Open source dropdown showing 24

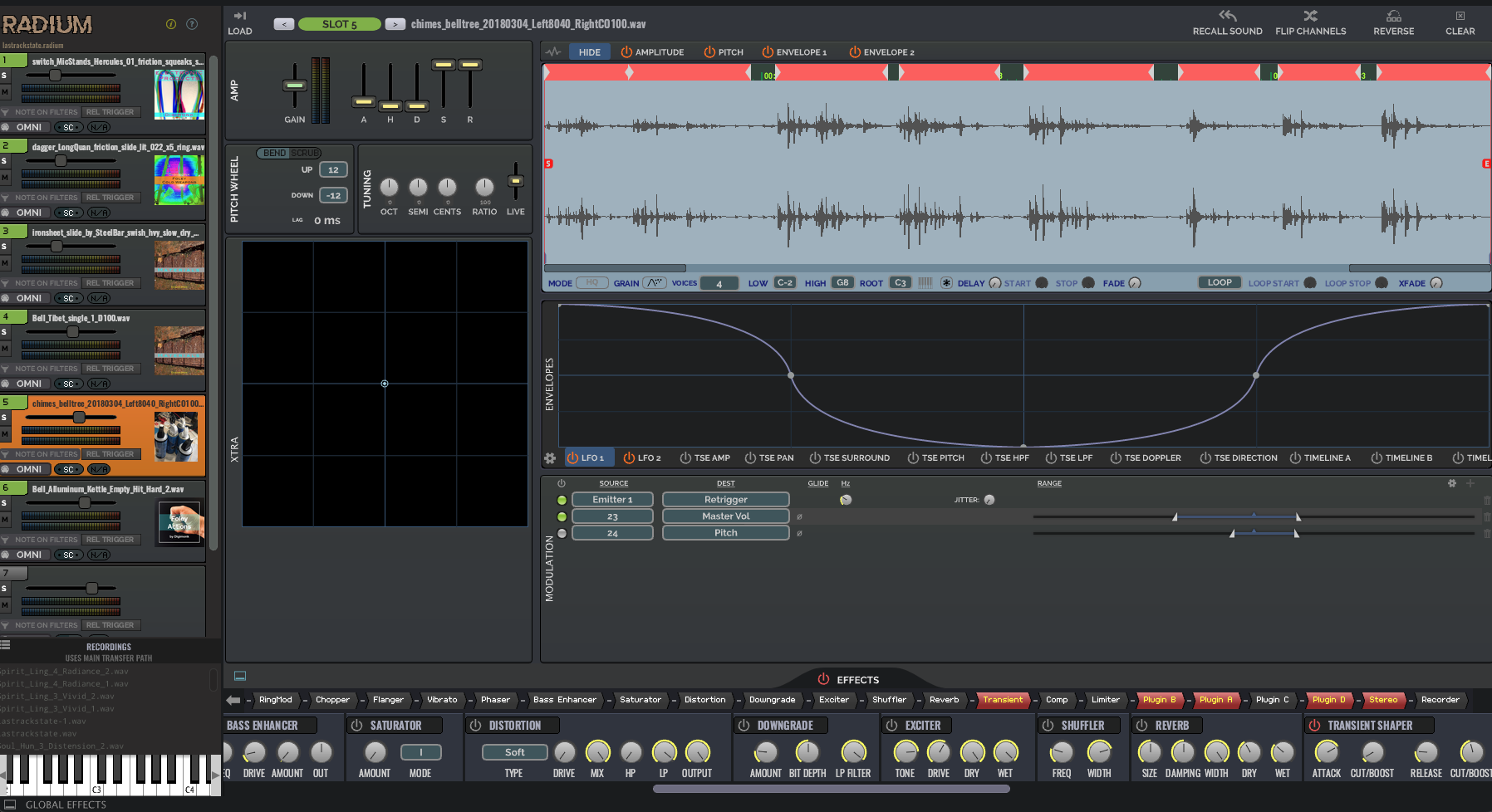612,533
